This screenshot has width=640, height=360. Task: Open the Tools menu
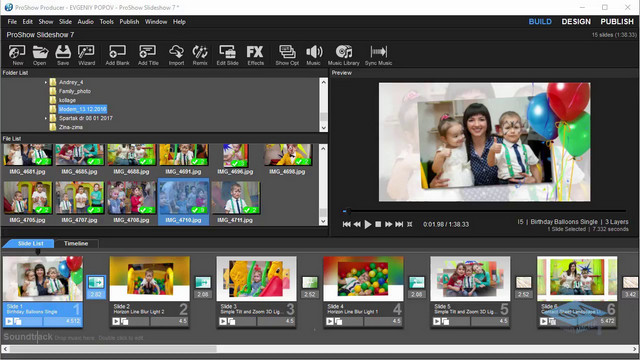(107, 22)
